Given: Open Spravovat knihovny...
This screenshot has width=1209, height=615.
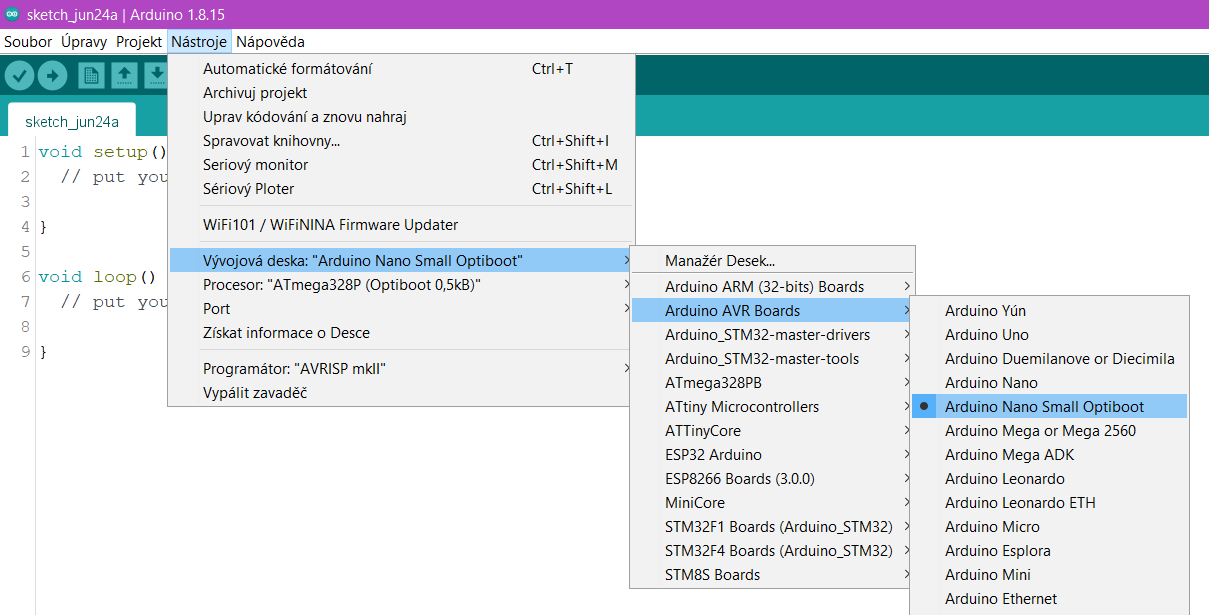Looking at the screenshot, I should click(401, 141).
